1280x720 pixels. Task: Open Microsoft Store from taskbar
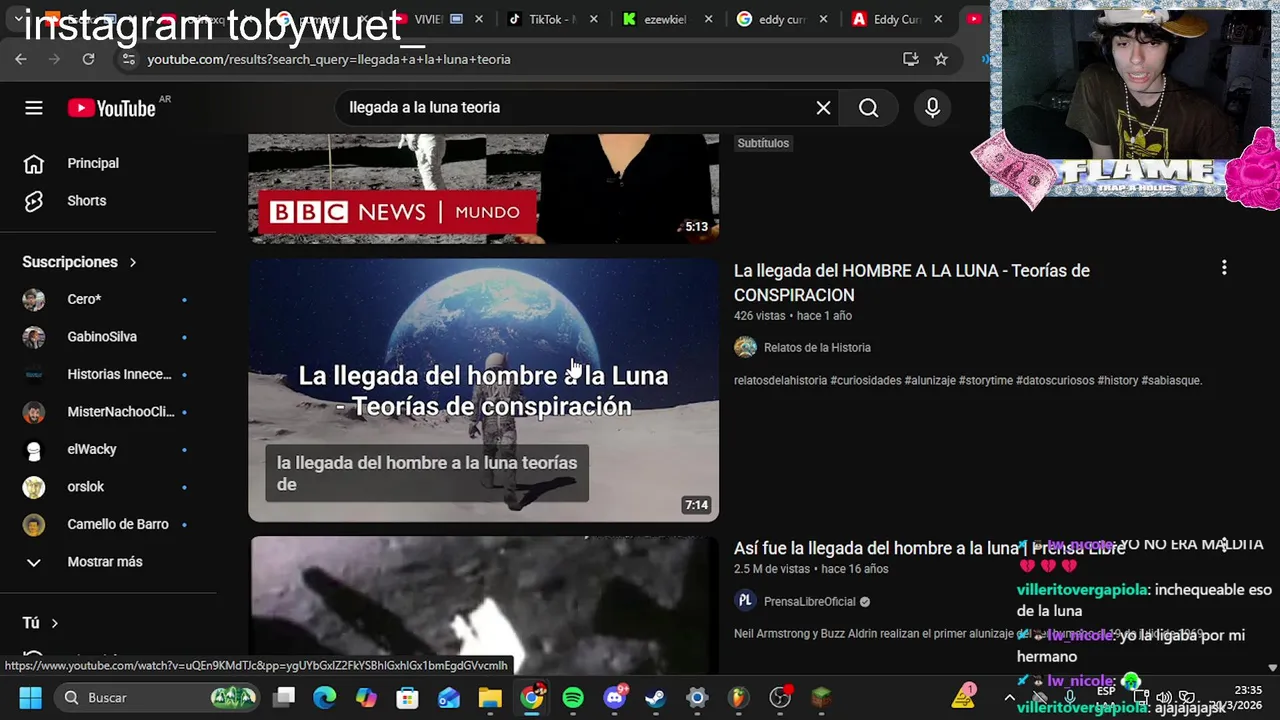coord(407,697)
